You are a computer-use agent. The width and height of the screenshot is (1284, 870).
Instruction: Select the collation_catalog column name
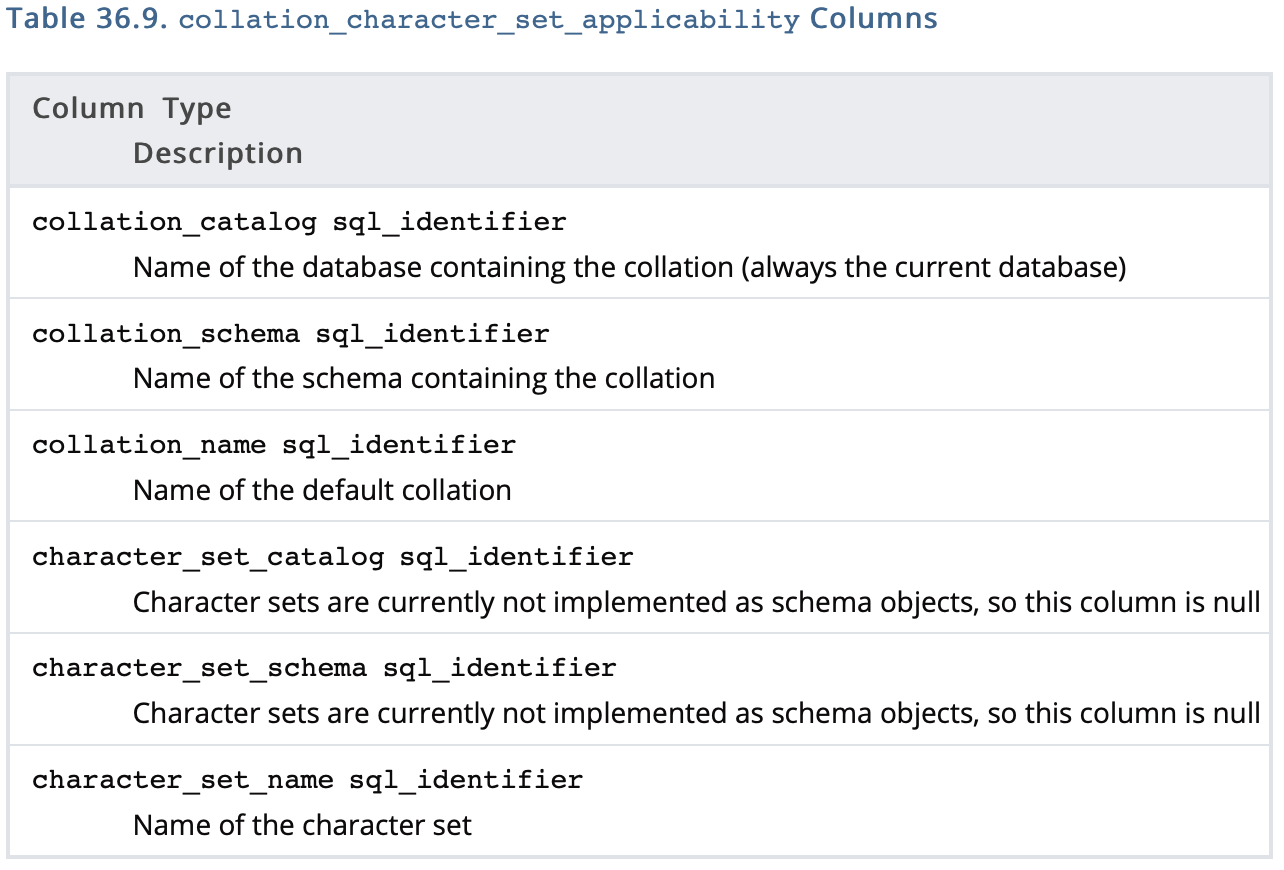point(174,222)
